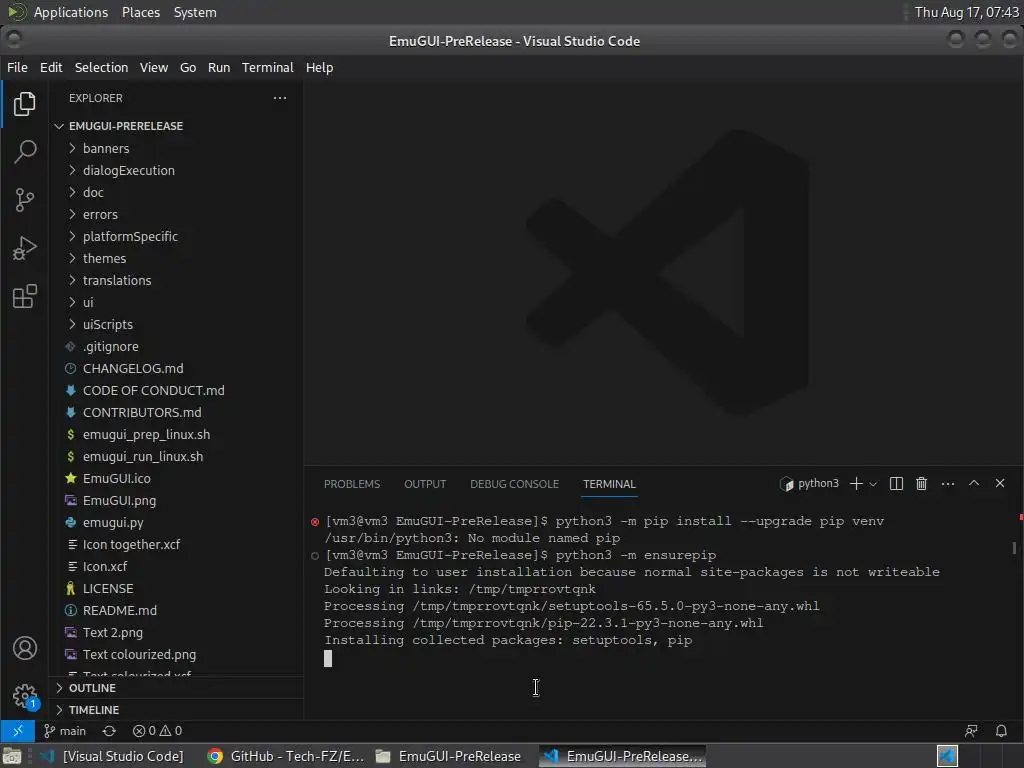Expand the banners folder
Screen dimensions: 1024x768
(106, 148)
